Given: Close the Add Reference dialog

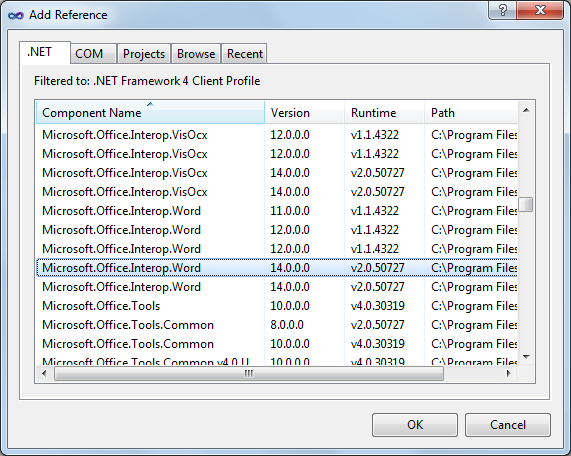Looking at the screenshot, I should click(540, 10).
